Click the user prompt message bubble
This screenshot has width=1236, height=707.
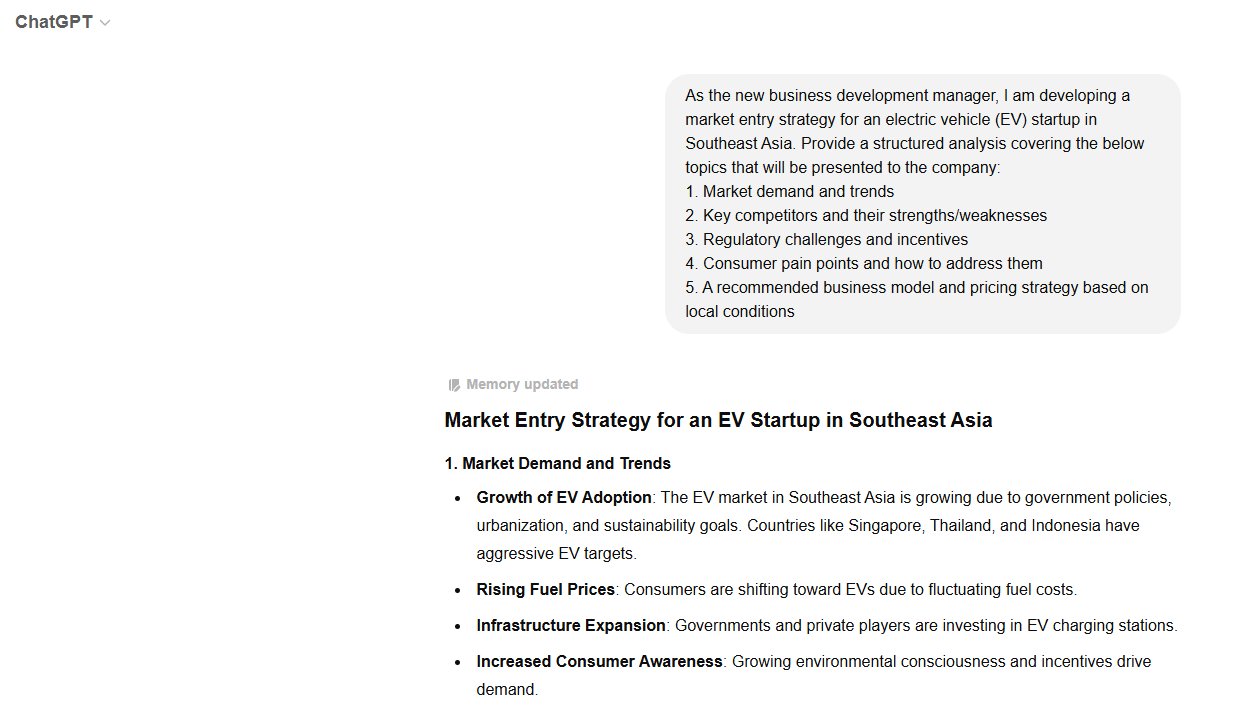pos(922,203)
